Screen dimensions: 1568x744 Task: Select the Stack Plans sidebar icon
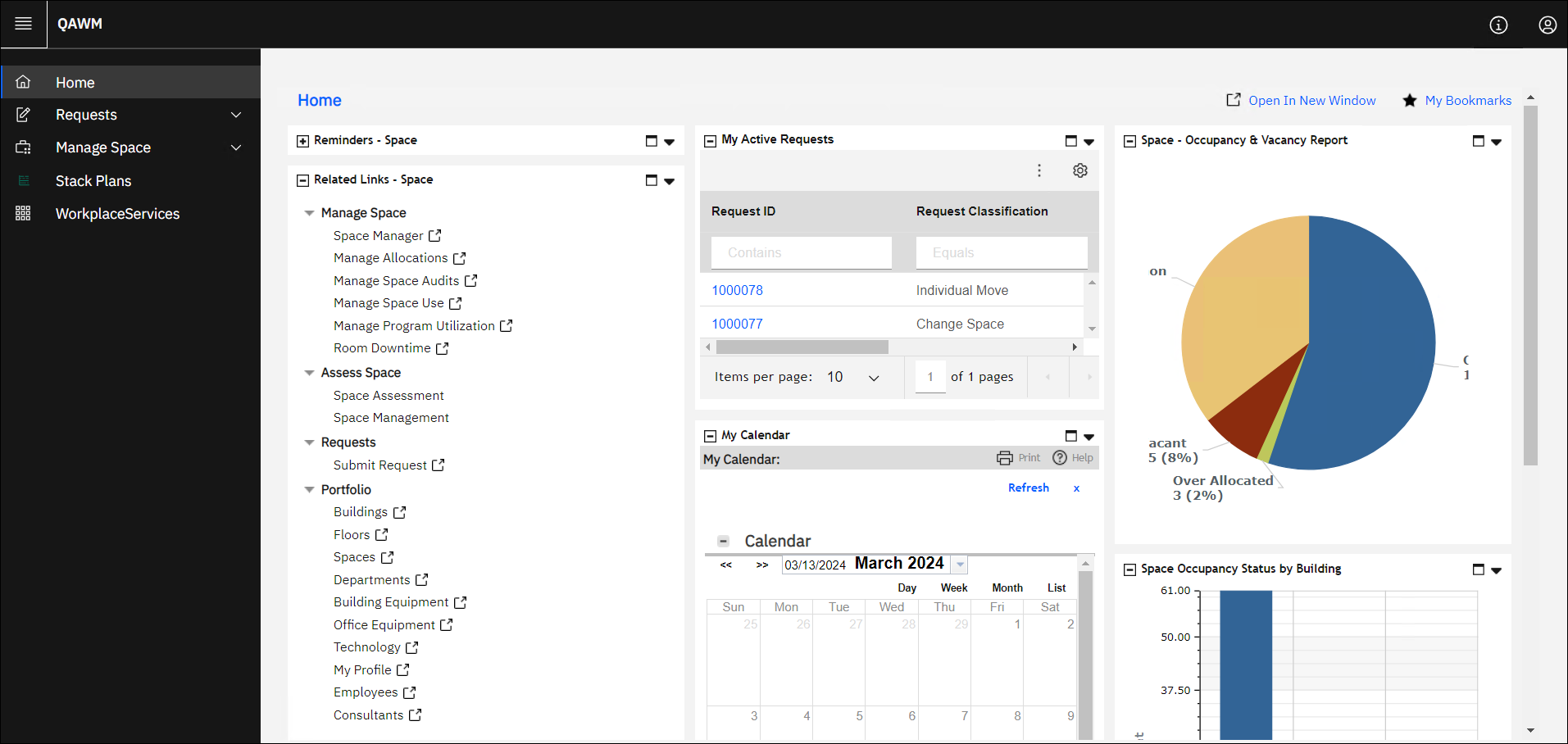pyautogui.click(x=23, y=180)
